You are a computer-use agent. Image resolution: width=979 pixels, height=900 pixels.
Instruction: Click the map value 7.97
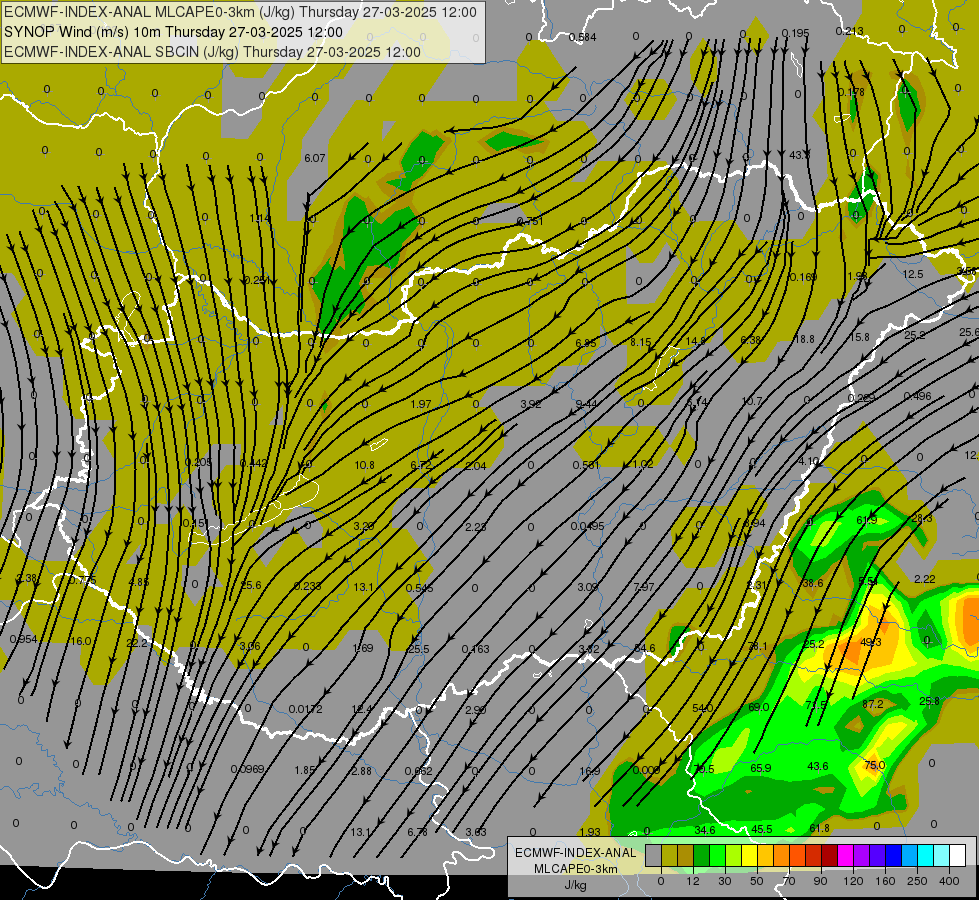coord(644,586)
